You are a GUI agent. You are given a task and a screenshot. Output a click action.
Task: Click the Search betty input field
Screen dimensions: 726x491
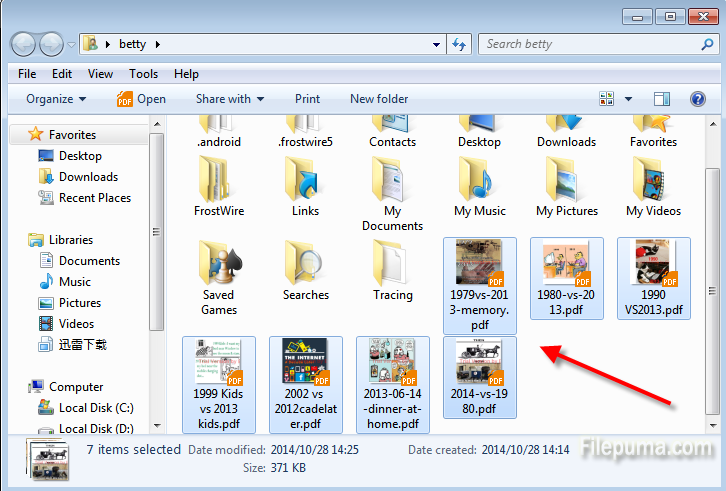coord(590,44)
